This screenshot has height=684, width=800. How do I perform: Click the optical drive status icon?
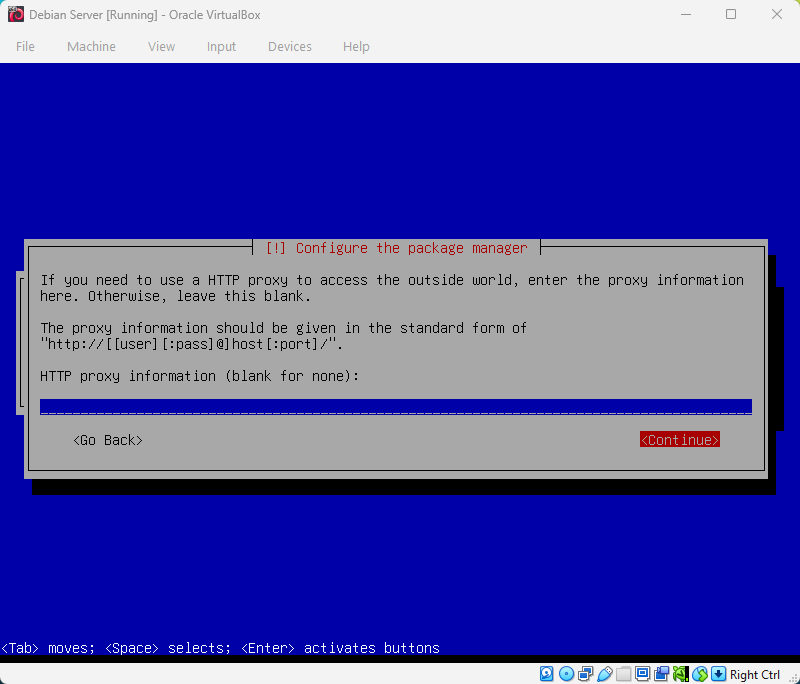(x=566, y=673)
